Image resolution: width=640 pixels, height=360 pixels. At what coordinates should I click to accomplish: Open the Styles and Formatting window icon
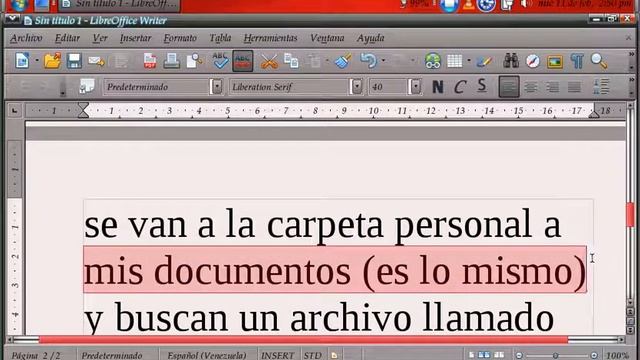click(87, 86)
